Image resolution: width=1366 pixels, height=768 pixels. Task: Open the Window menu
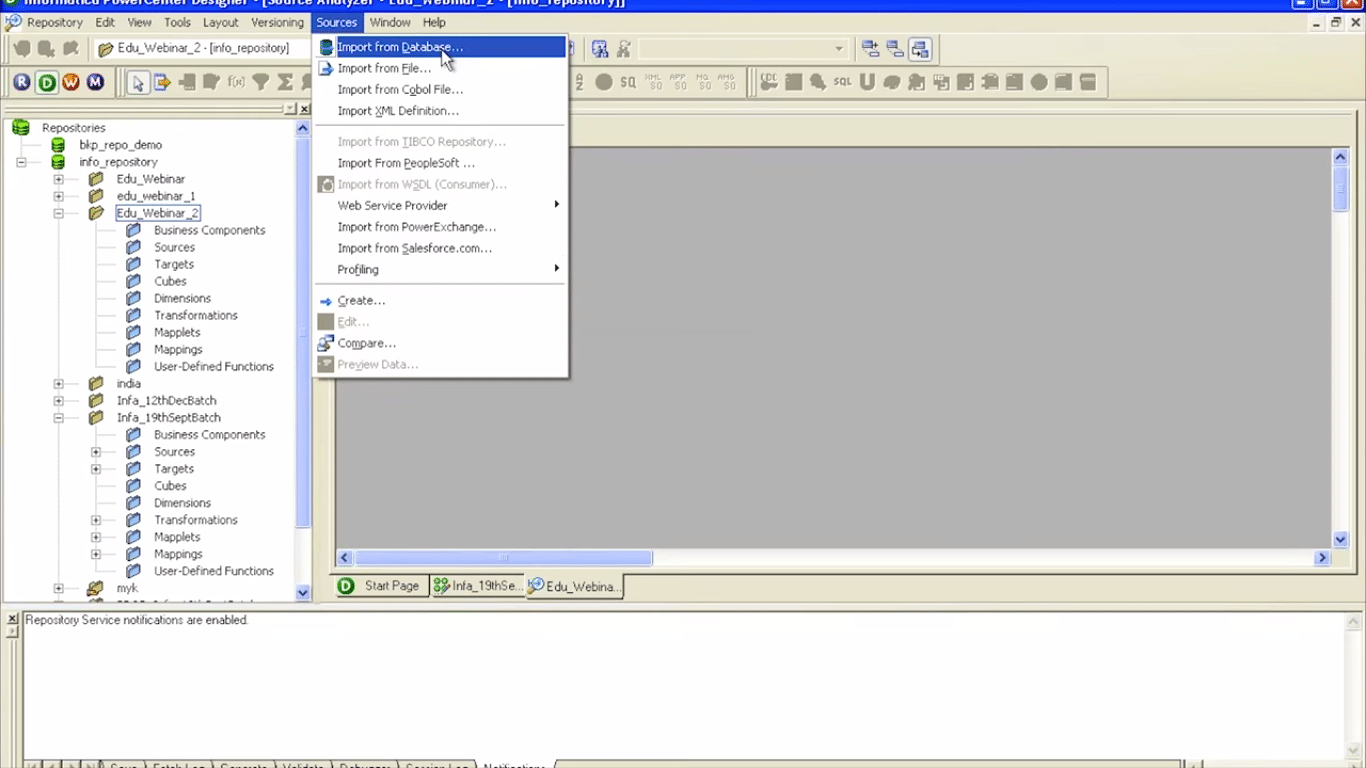[x=390, y=22]
